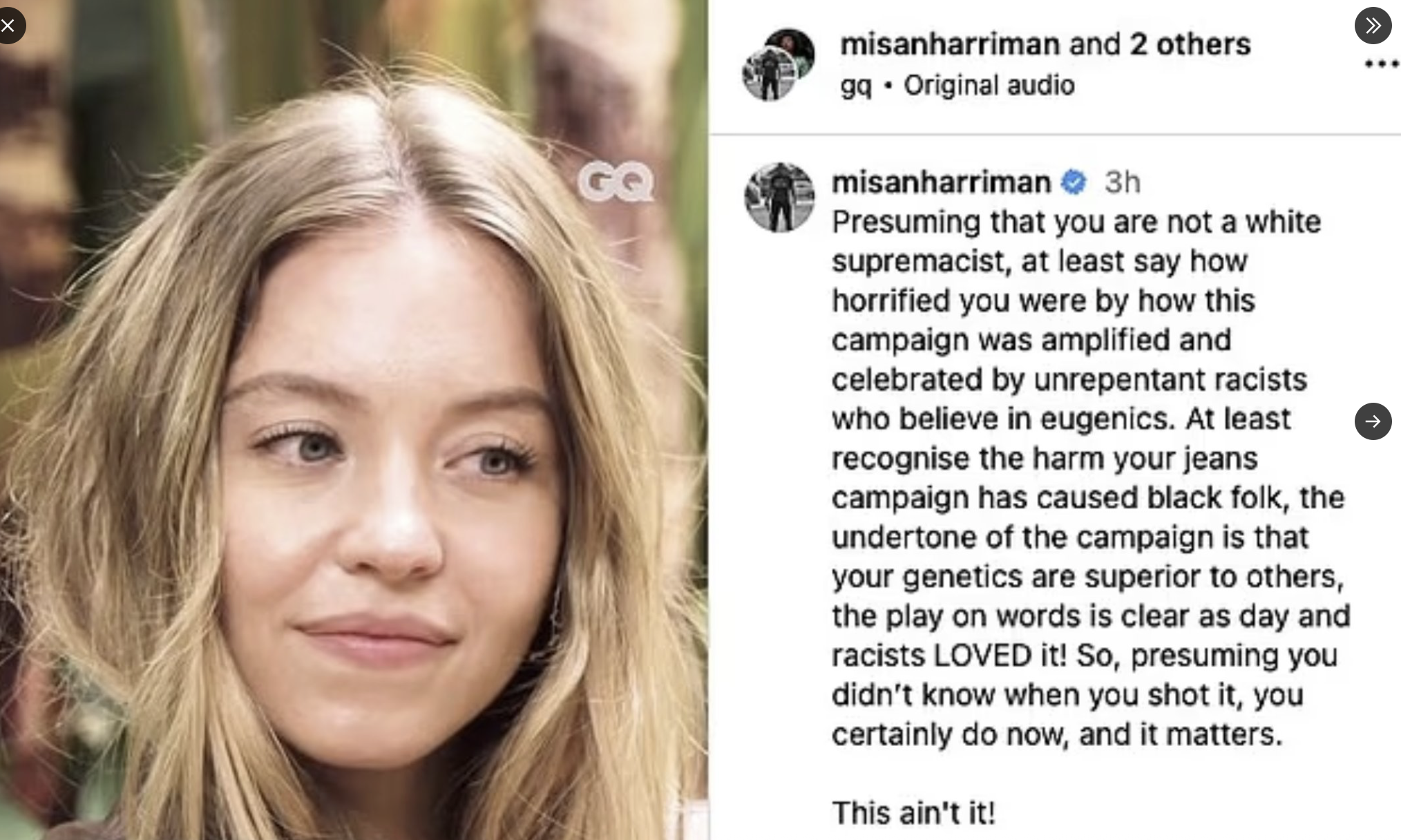Open the three-dot more options menu
The height and width of the screenshot is (840, 1401).
tap(1381, 64)
